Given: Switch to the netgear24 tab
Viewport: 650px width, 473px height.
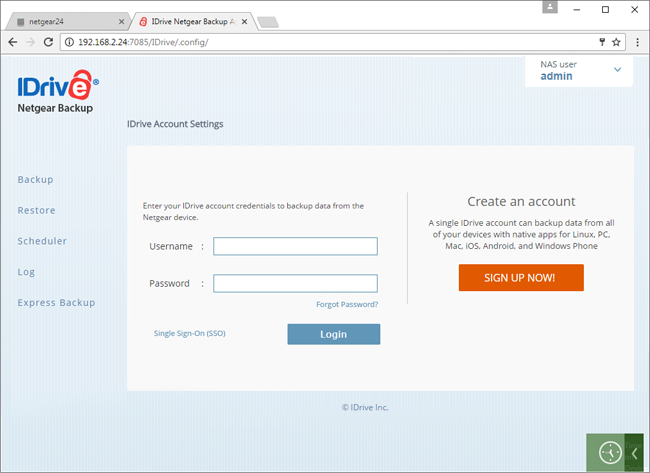Looking at the screenshot, I should 68,22.
